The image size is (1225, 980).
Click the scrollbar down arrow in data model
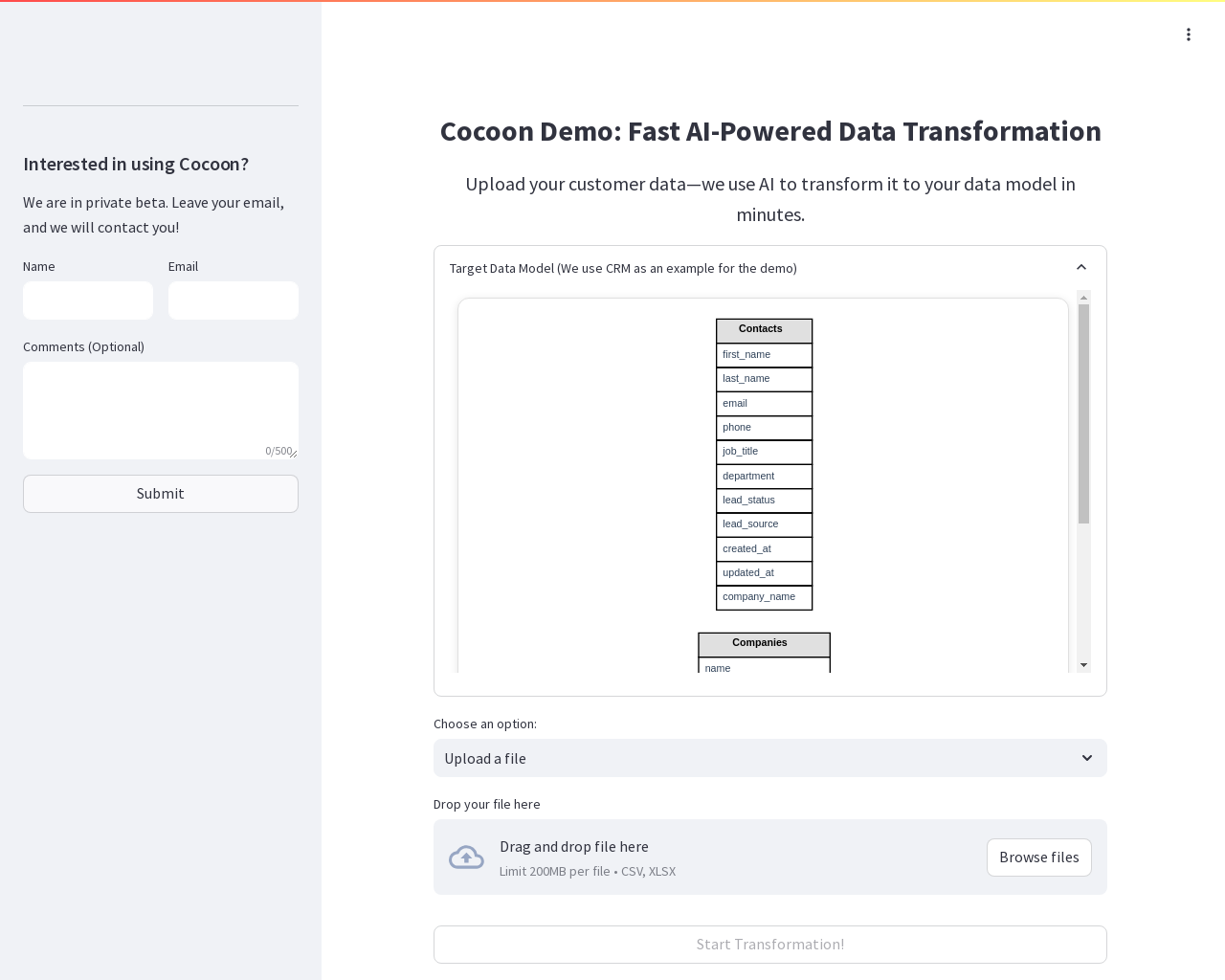point(1083,665)
